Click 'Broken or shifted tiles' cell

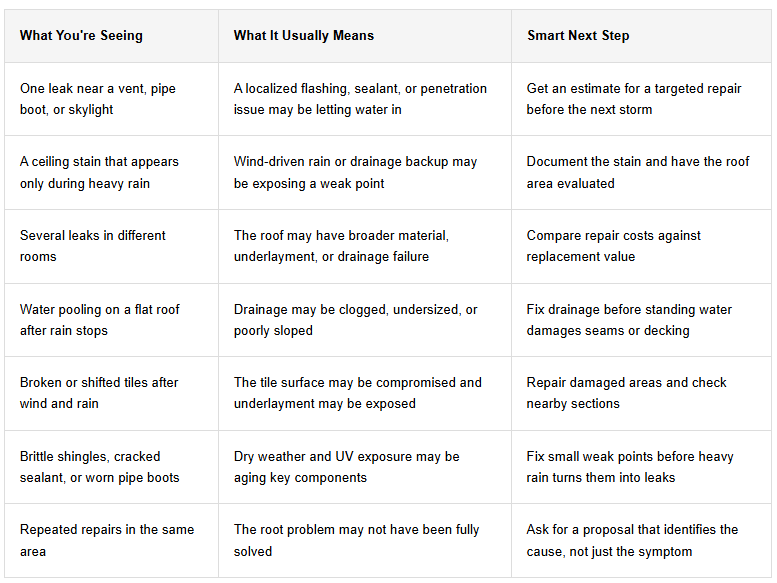(x=111, y=393)
